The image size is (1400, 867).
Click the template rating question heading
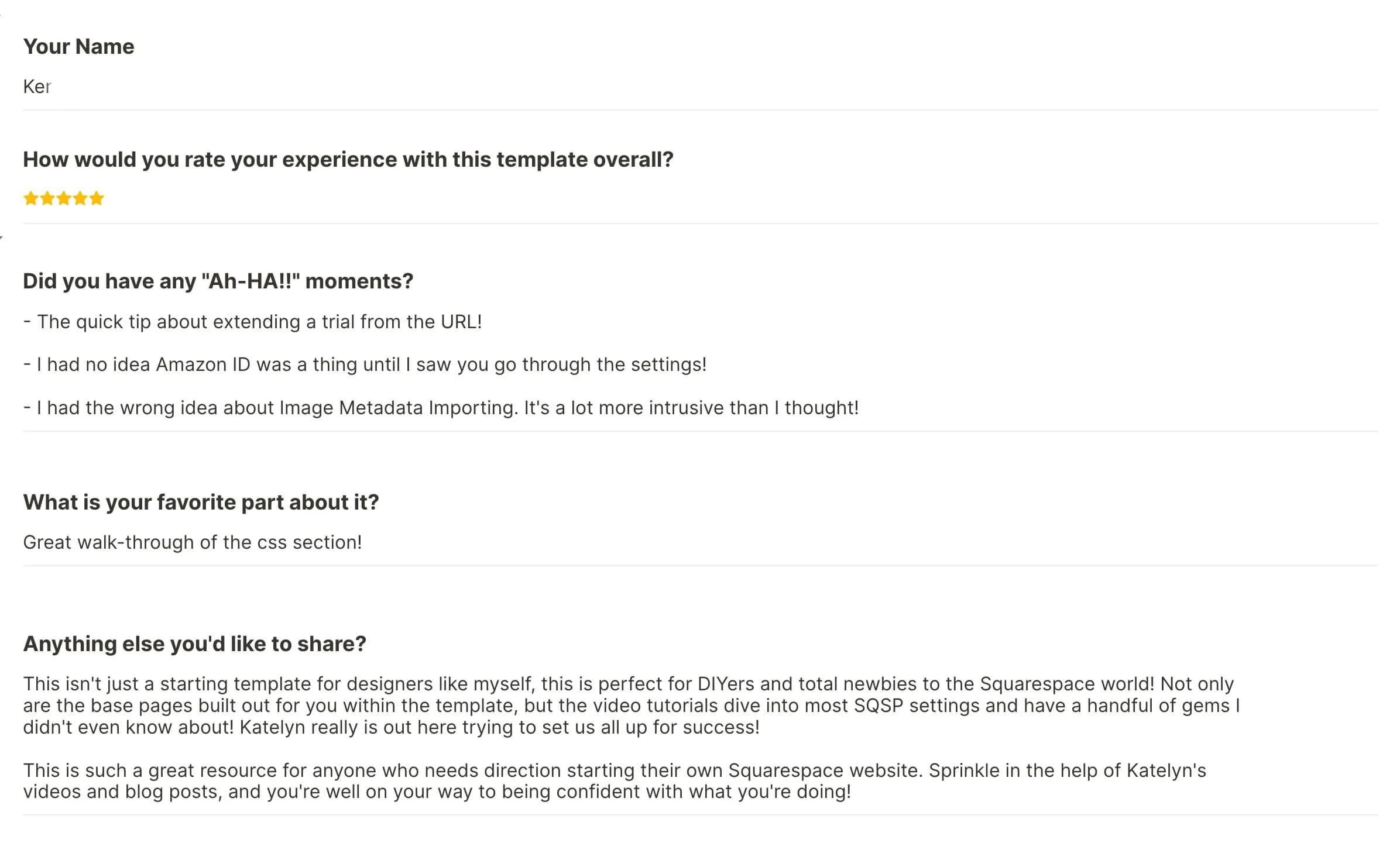click(x=348, y=160)
